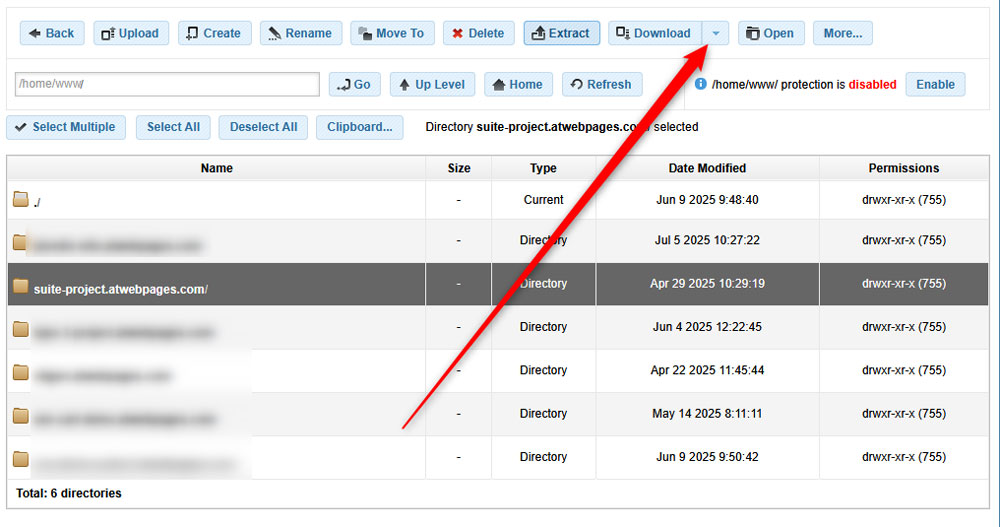Click Select All files
Image resolution: width=1000 pixels, height=527 pixels.
coord(173,127)
